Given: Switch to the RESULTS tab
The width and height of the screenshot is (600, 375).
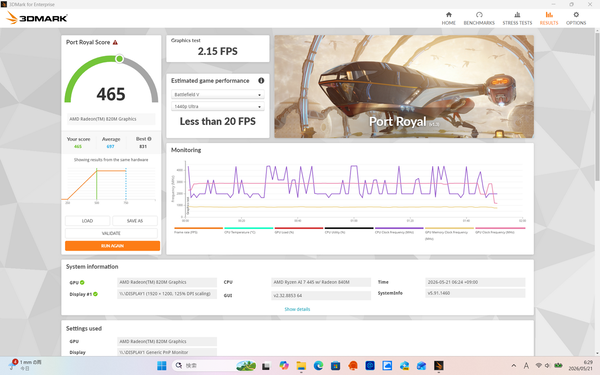Looking at the screenshot, I should (x=549, y=18).
